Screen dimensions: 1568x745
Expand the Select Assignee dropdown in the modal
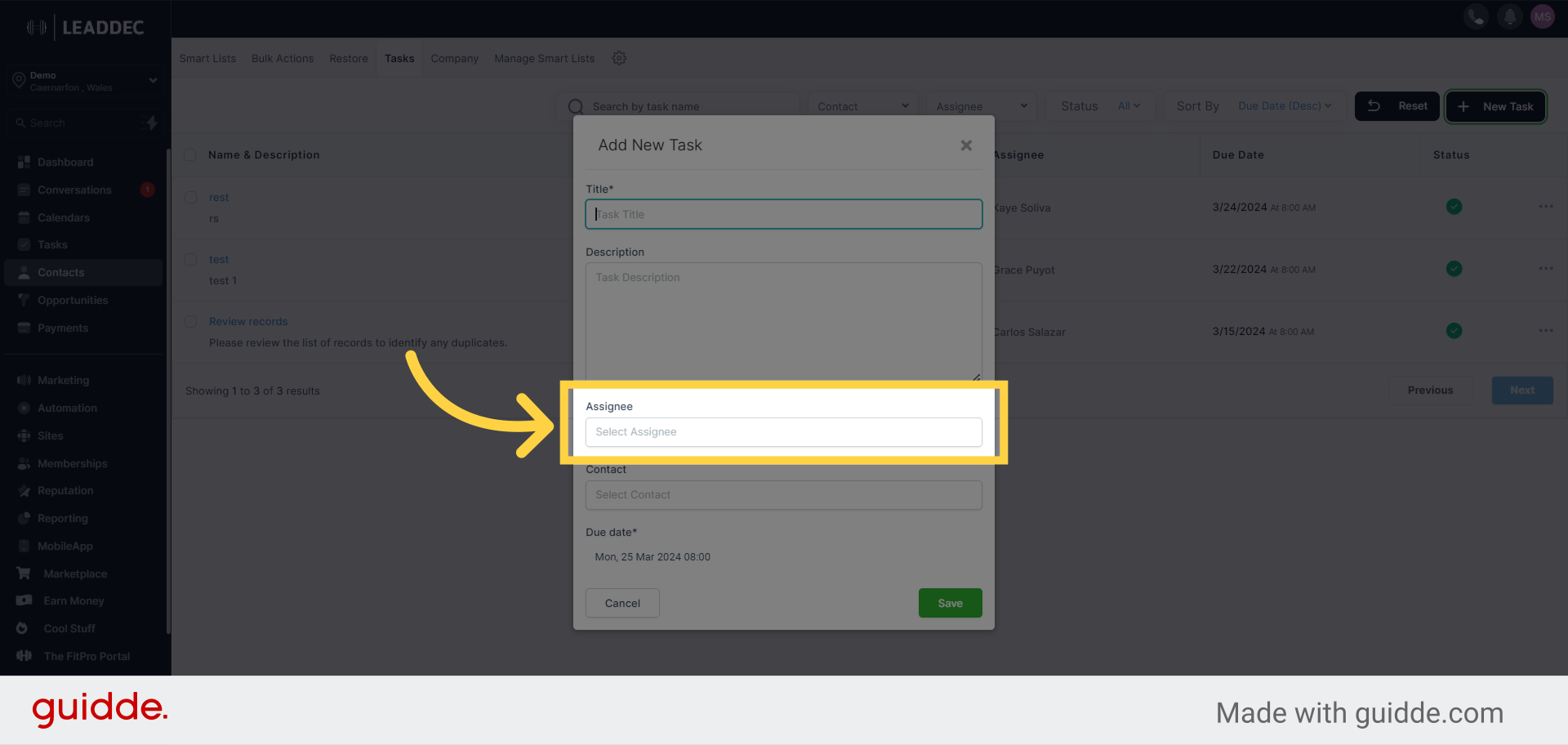[x=783, y=432]
